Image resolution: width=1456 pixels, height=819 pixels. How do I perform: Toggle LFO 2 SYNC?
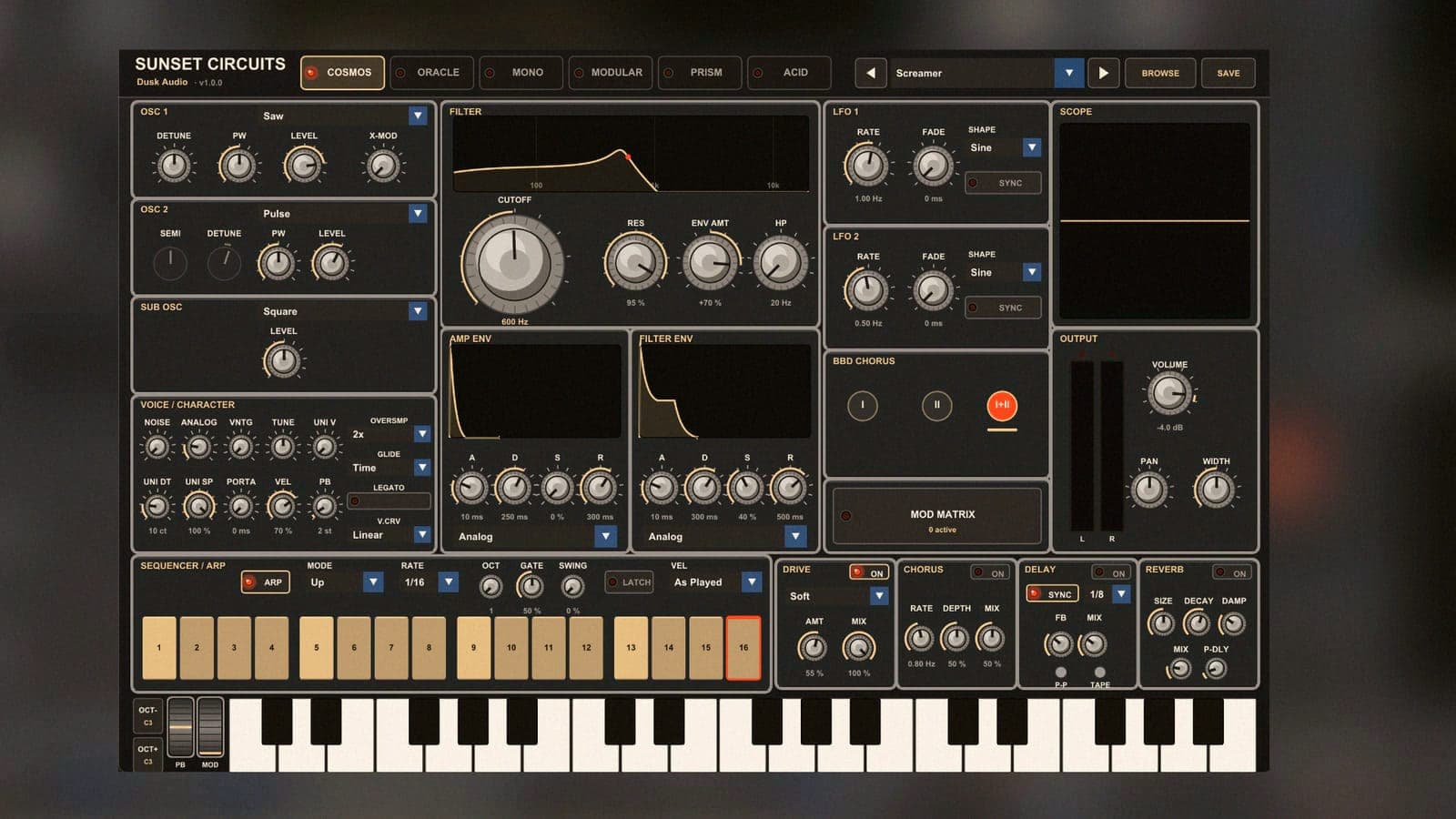[x=1002, y=308]
